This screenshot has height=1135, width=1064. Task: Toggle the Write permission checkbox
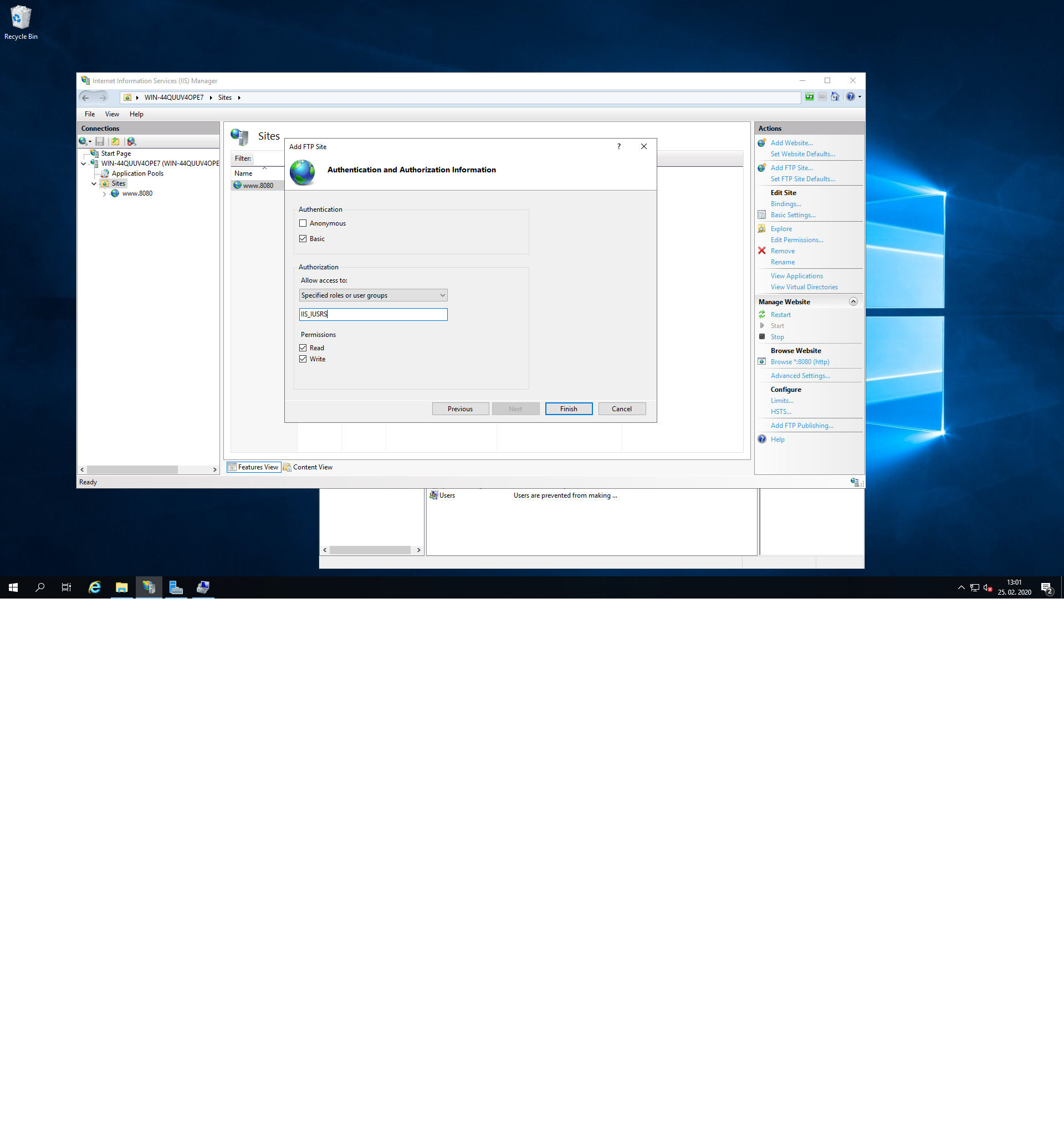point(303,360)
